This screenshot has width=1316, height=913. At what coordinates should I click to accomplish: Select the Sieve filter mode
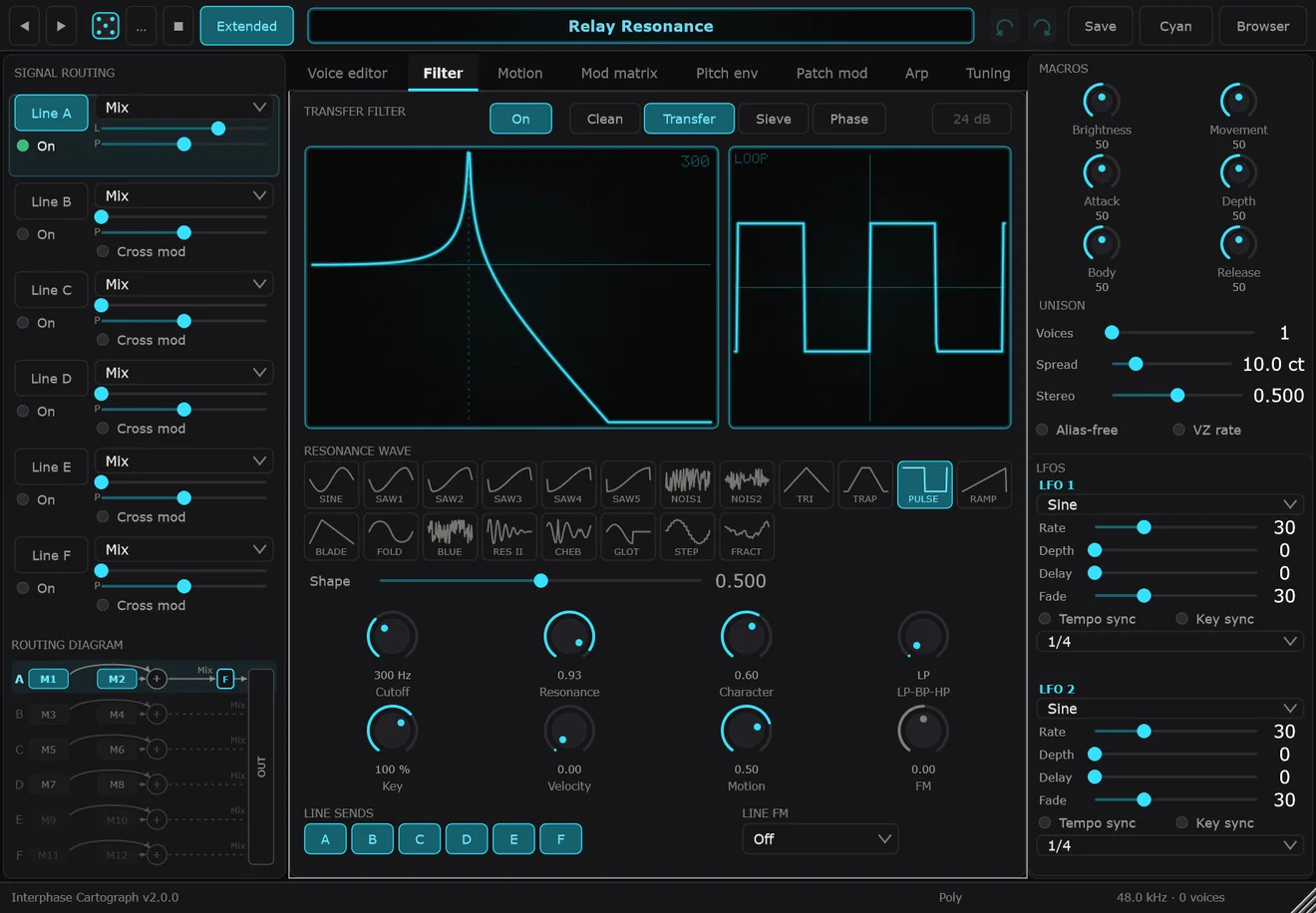[x=773, y=119]
